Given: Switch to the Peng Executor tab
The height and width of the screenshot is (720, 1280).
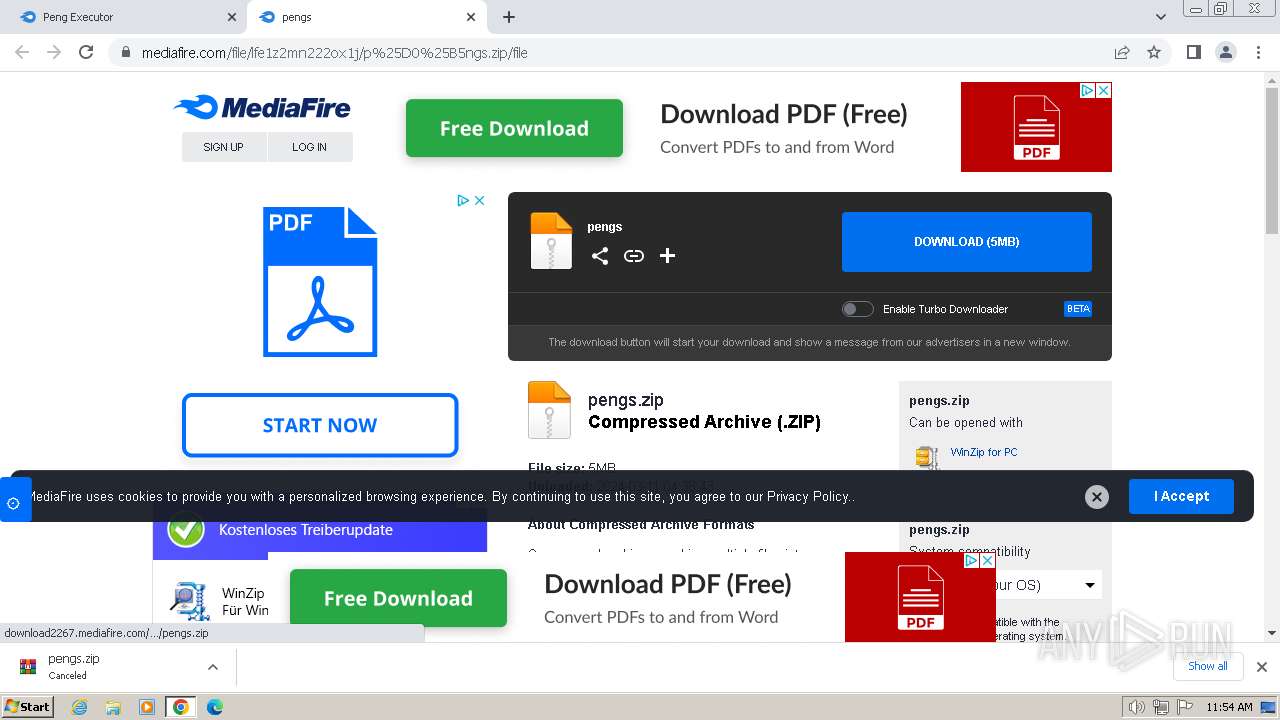Looking at the screenshot, I should (x=124, y=17).
